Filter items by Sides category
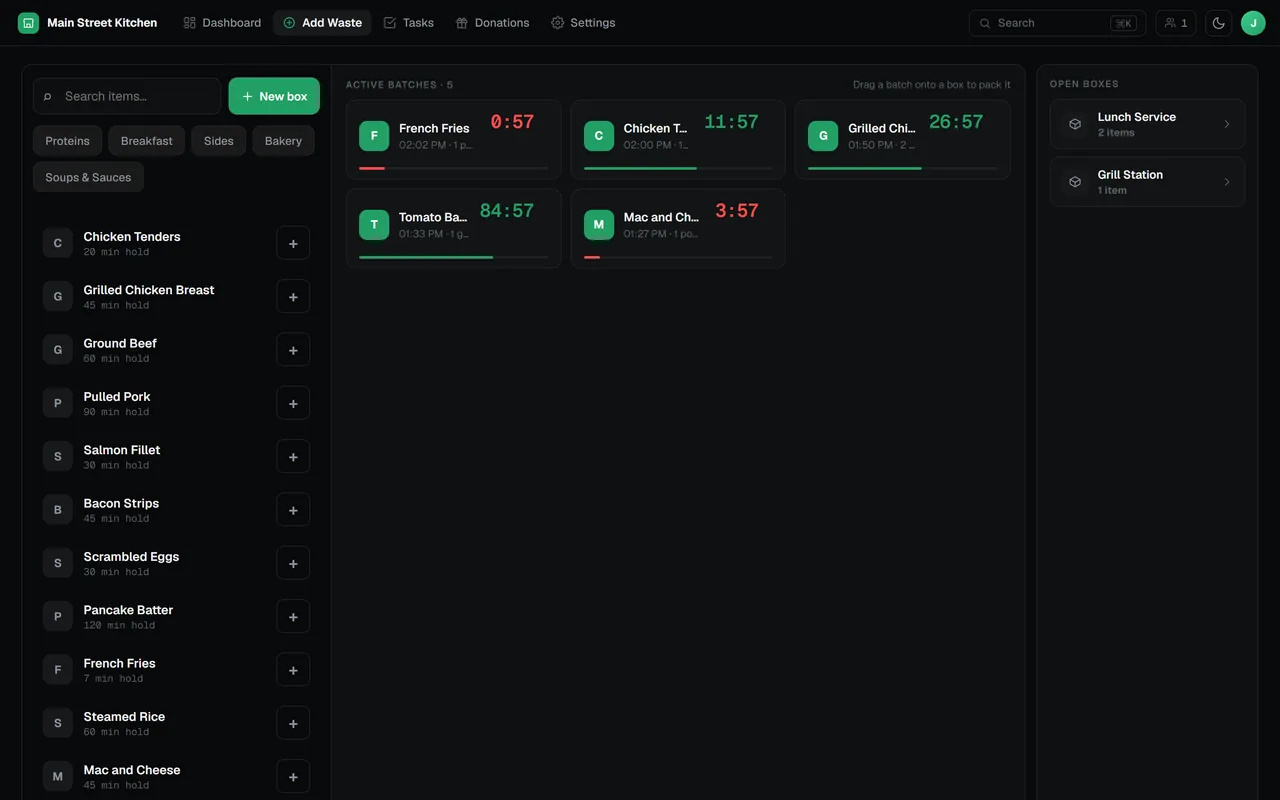This screenshot has width=1280, height=800. pyautogui.click(x=219, y=141)
